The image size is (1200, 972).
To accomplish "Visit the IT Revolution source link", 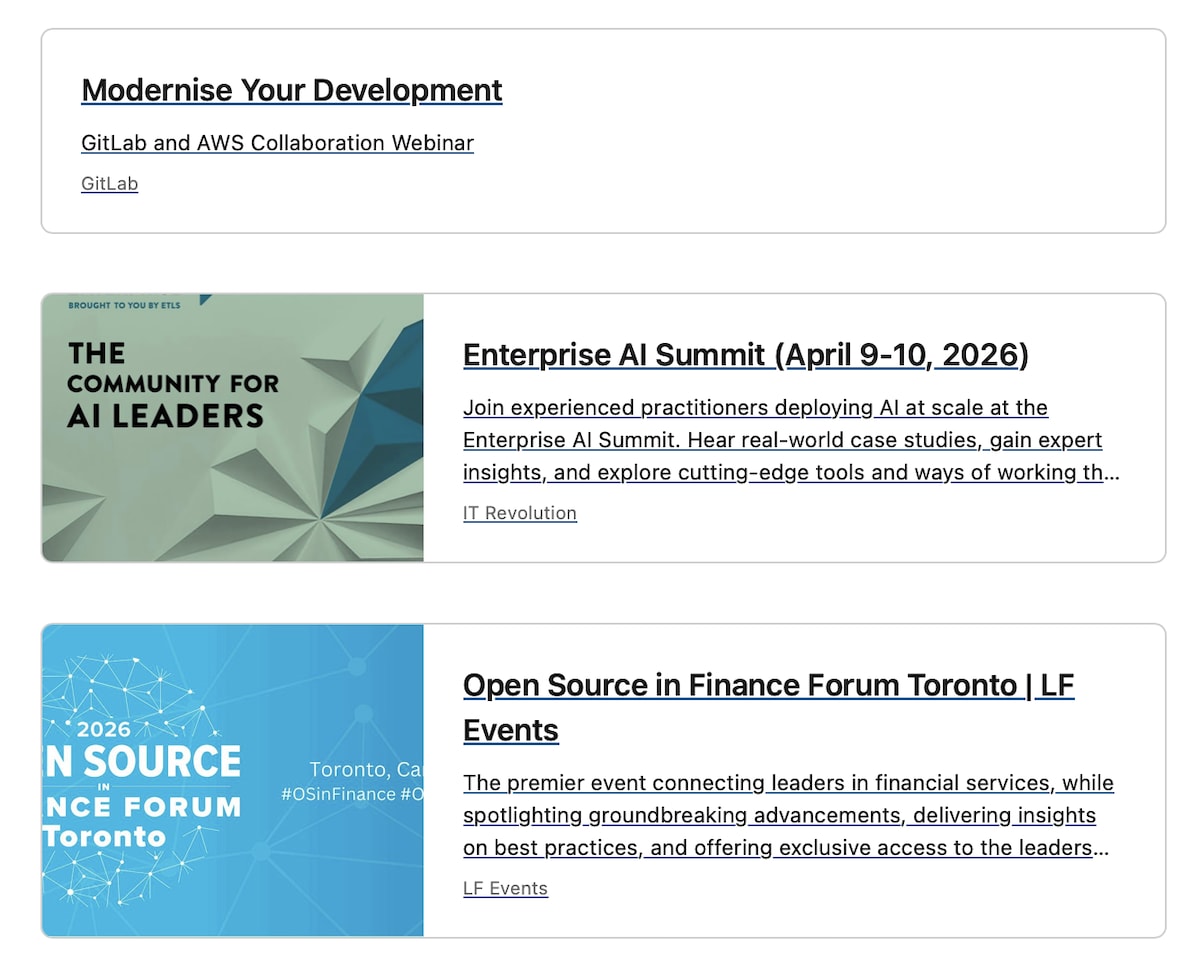I will 520,513.
